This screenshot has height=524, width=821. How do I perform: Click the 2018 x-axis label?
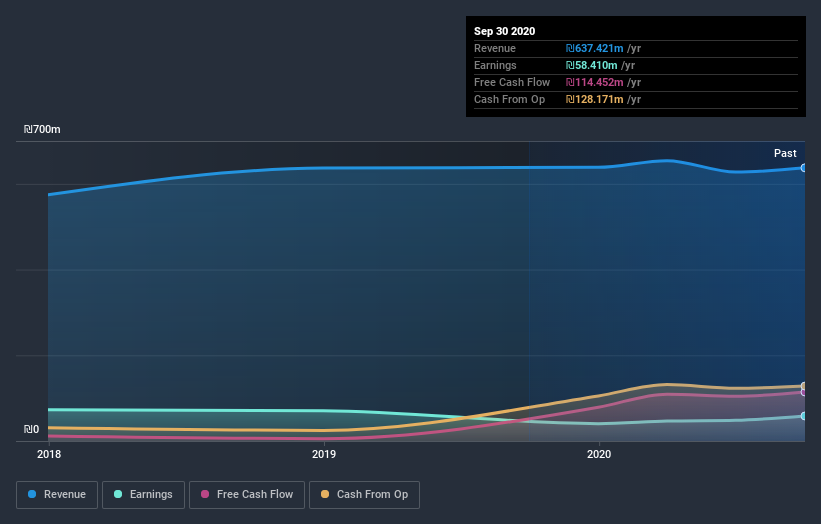point(49,454)
